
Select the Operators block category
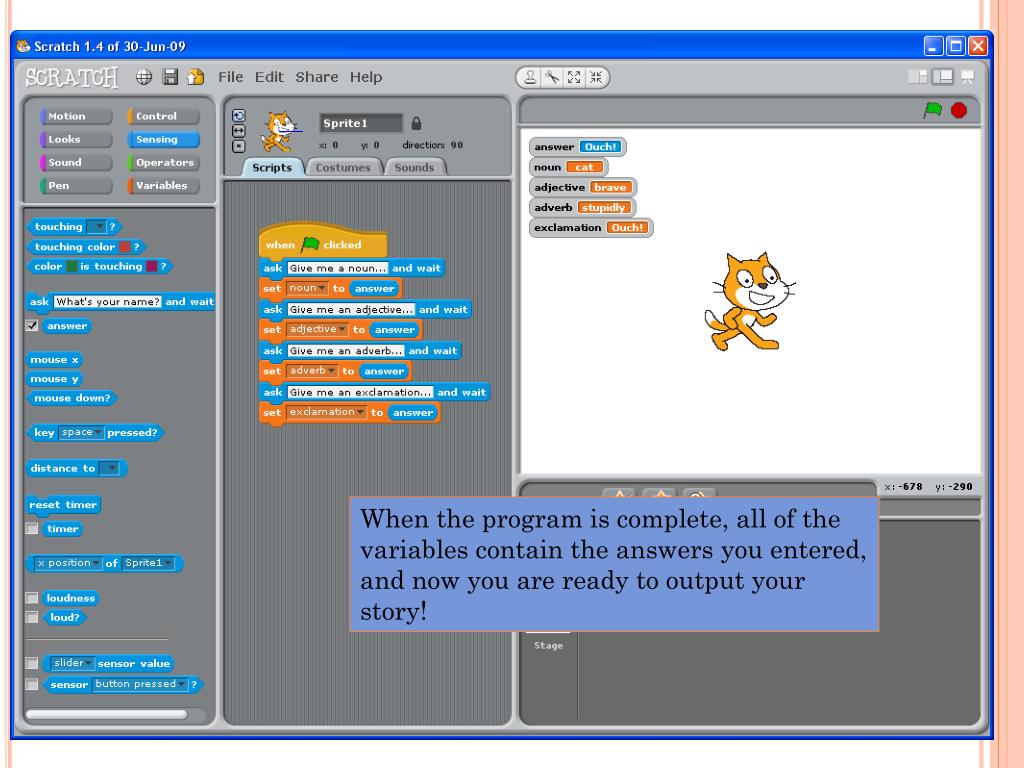(163, 162)
